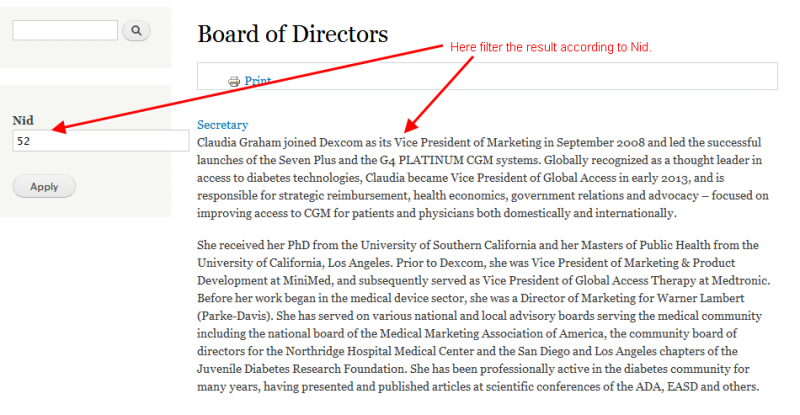Select the Board of Directors heading
This screenshot has width=800, height=415.
293,34
